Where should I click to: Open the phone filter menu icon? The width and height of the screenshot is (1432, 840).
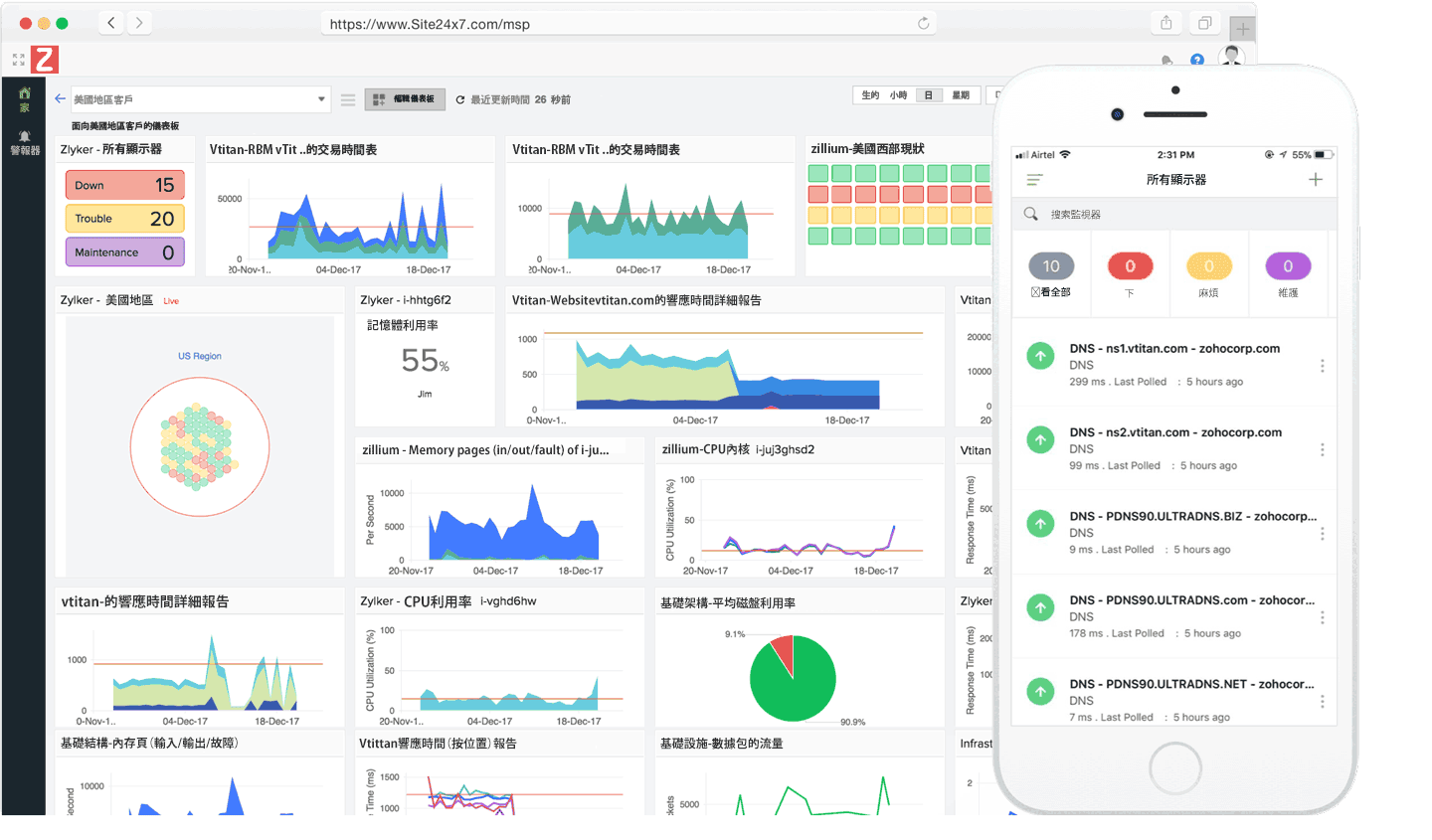click(x=1034, y=180)
